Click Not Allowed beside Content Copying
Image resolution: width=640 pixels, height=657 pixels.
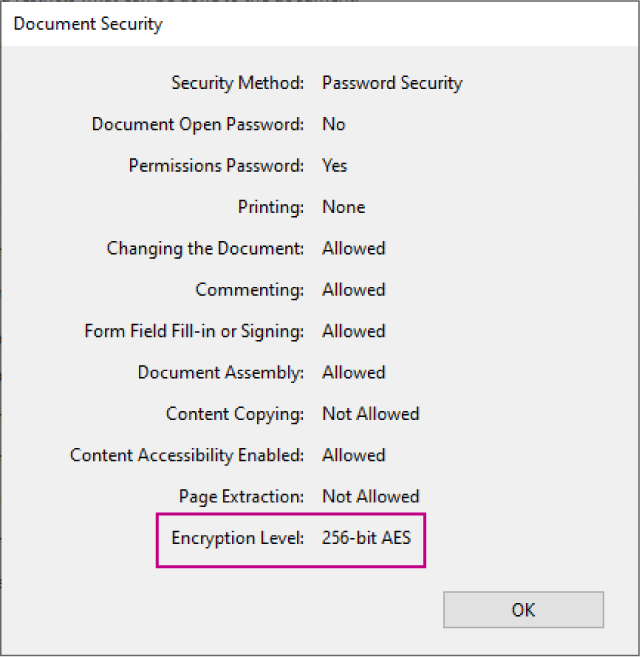click(371, 414)
